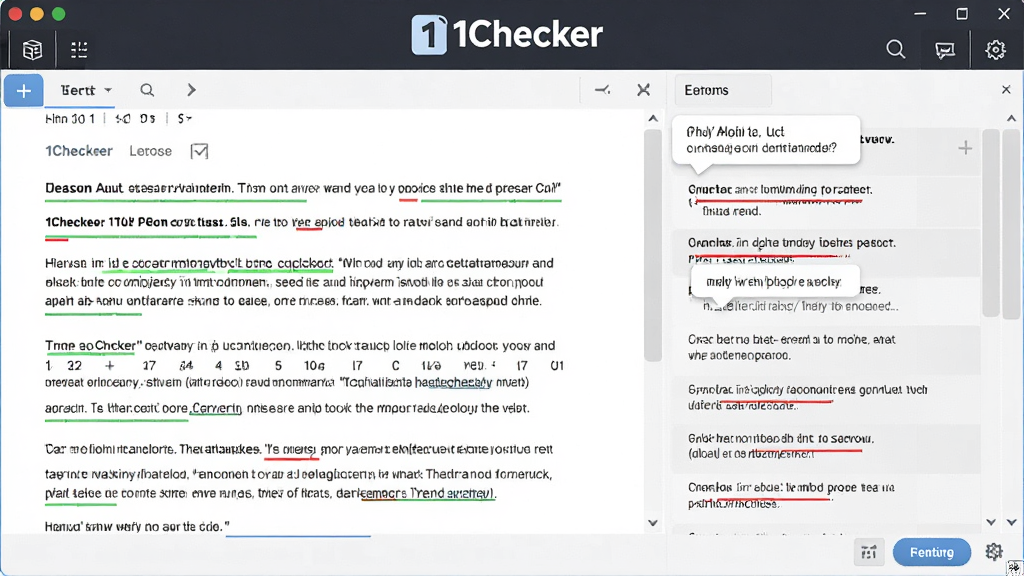The height and width of the screenshot is (576, 1024).
Task: Open the chat feedback icon in title bar
Action: pyautogui.click(x=944, y=50)
